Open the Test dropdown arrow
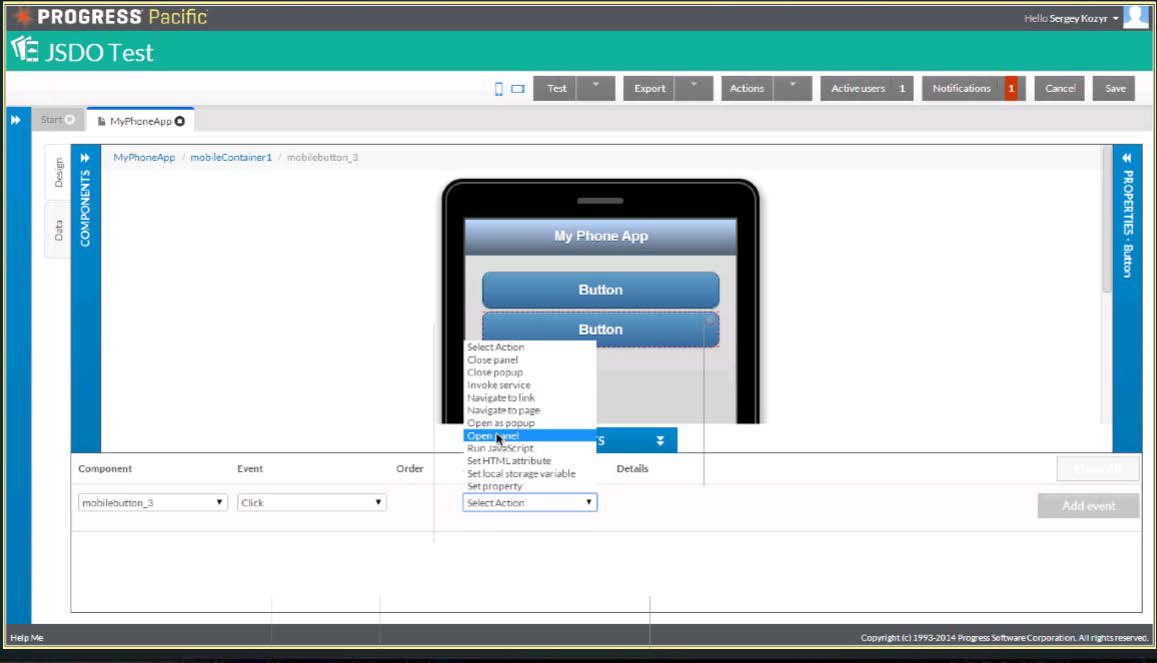Screen dimensions: 1157x663 click(x=597, y=88)
